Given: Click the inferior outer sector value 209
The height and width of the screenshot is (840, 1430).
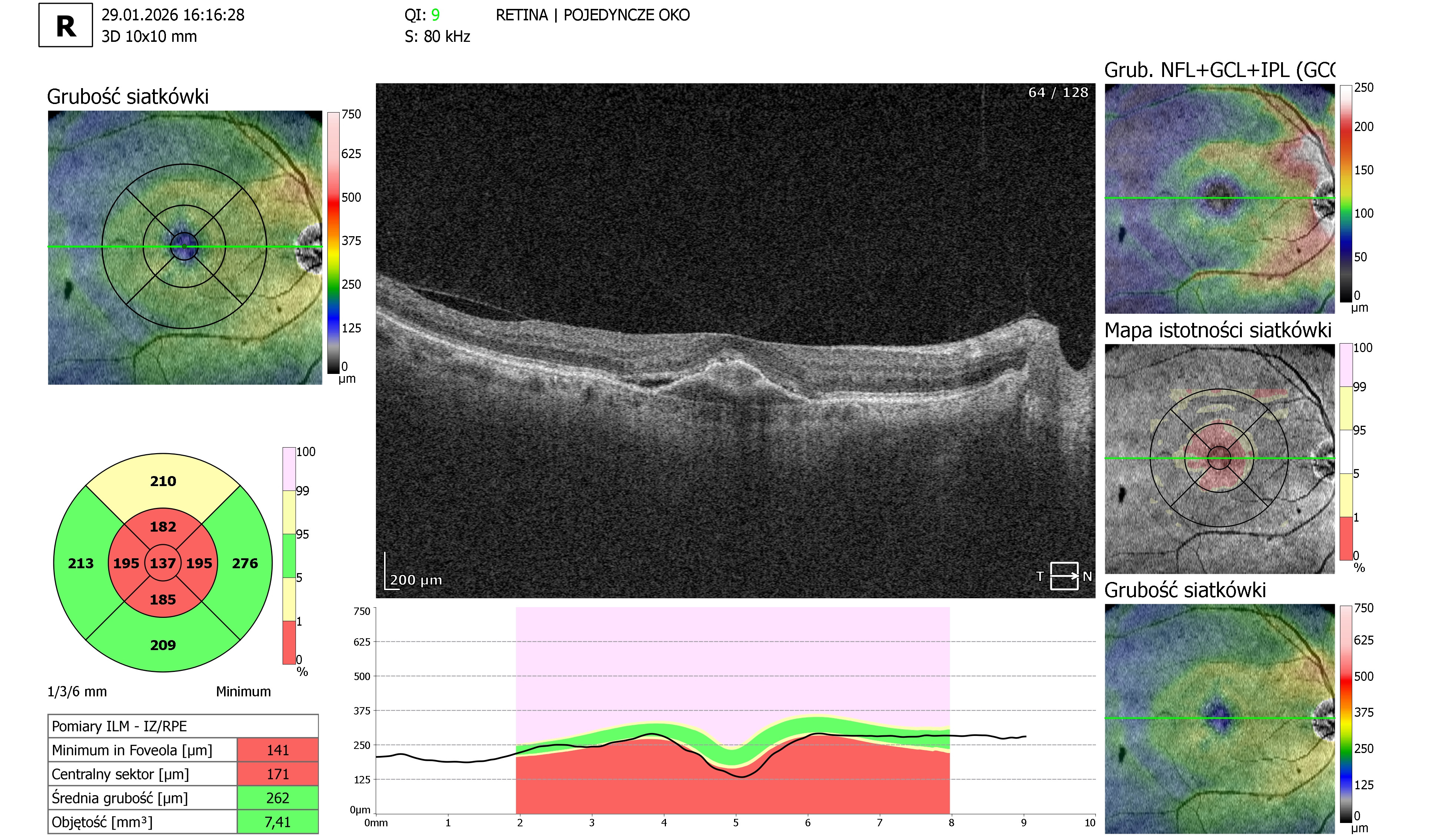Looking at the screenshot, I should 163,645.
